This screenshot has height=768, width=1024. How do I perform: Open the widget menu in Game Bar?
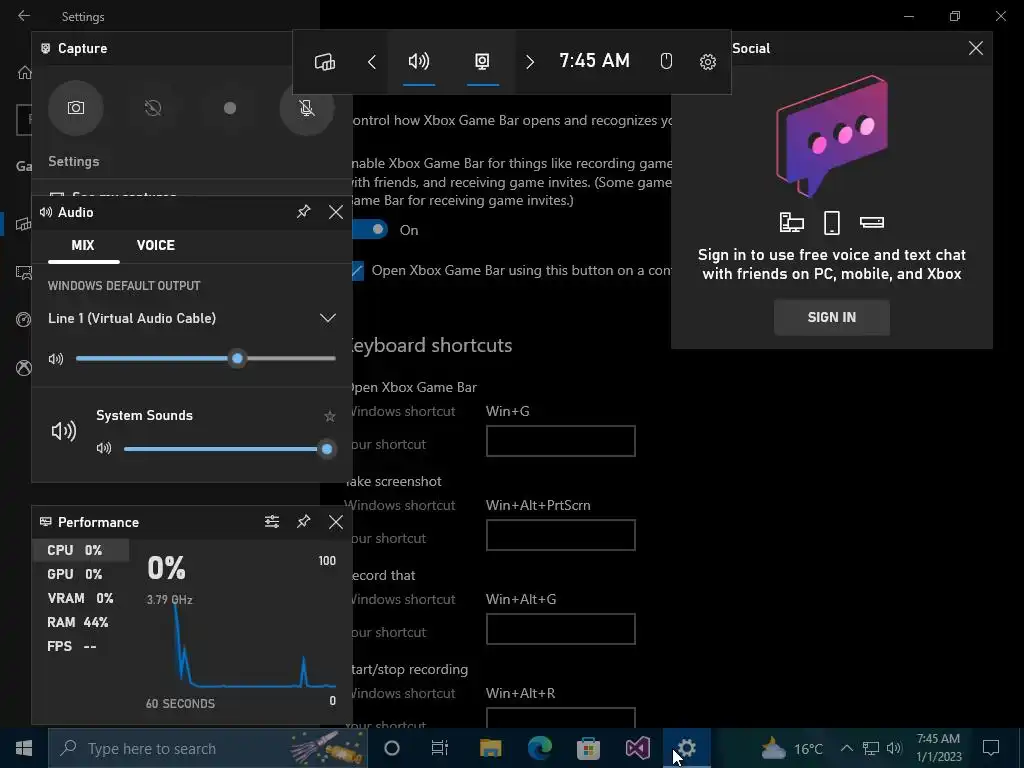coord(325,62)
